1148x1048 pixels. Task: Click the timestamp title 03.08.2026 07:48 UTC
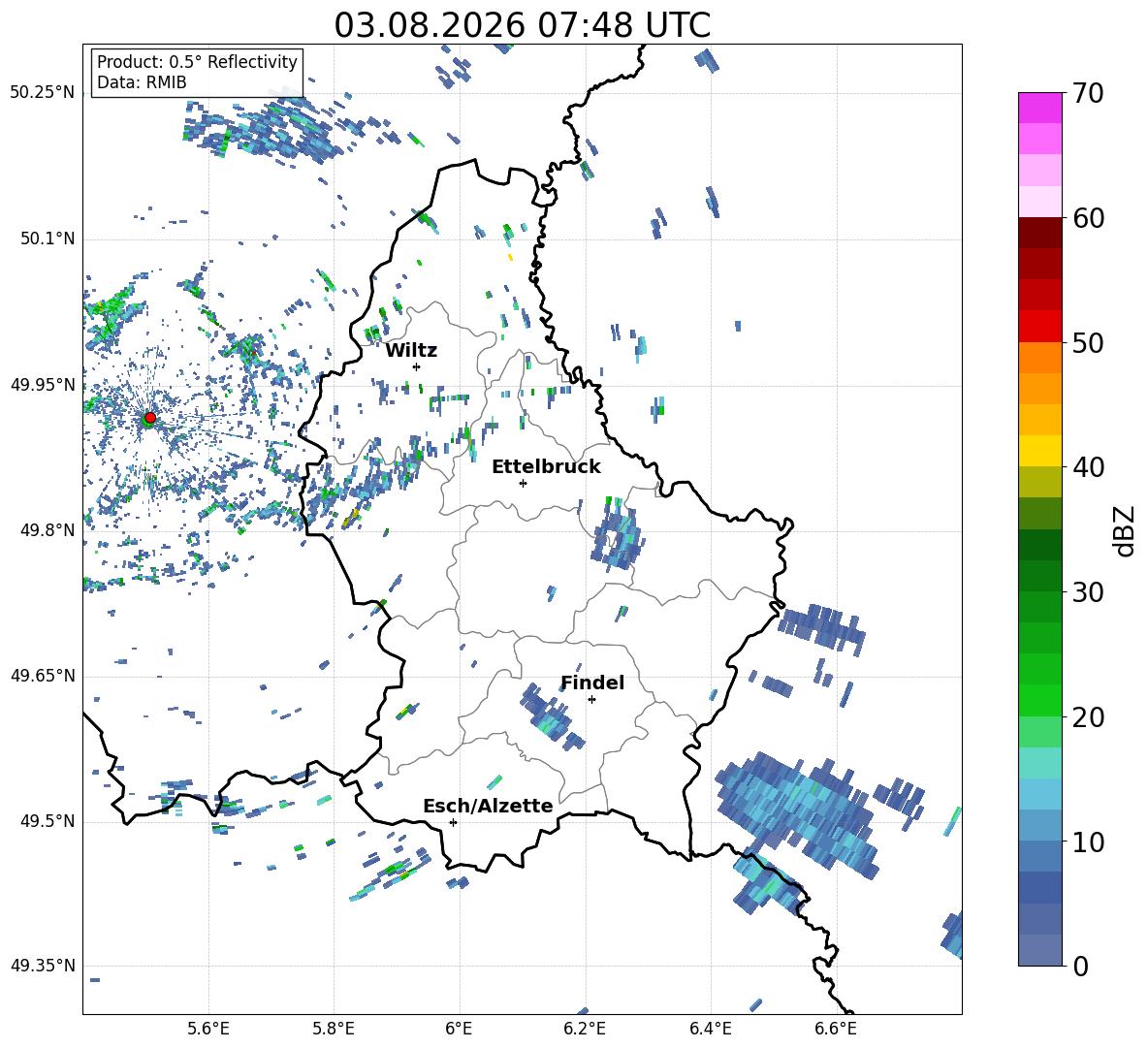[x=522, y=25]
